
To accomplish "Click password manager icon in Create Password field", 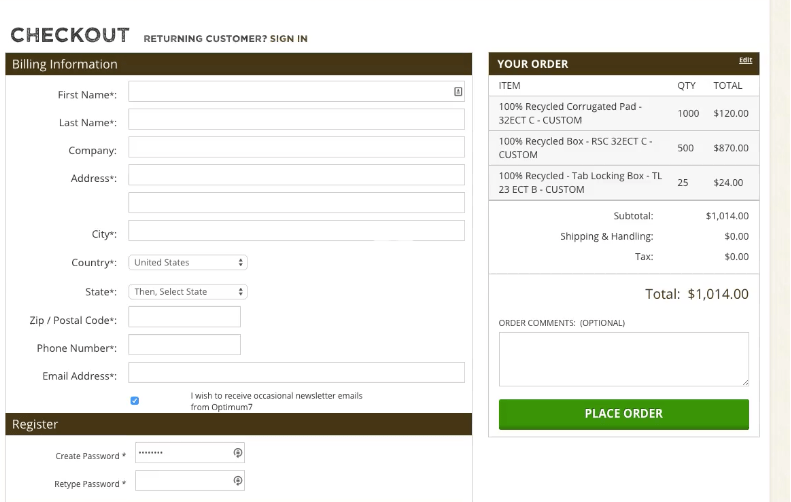I will point(238,453).
